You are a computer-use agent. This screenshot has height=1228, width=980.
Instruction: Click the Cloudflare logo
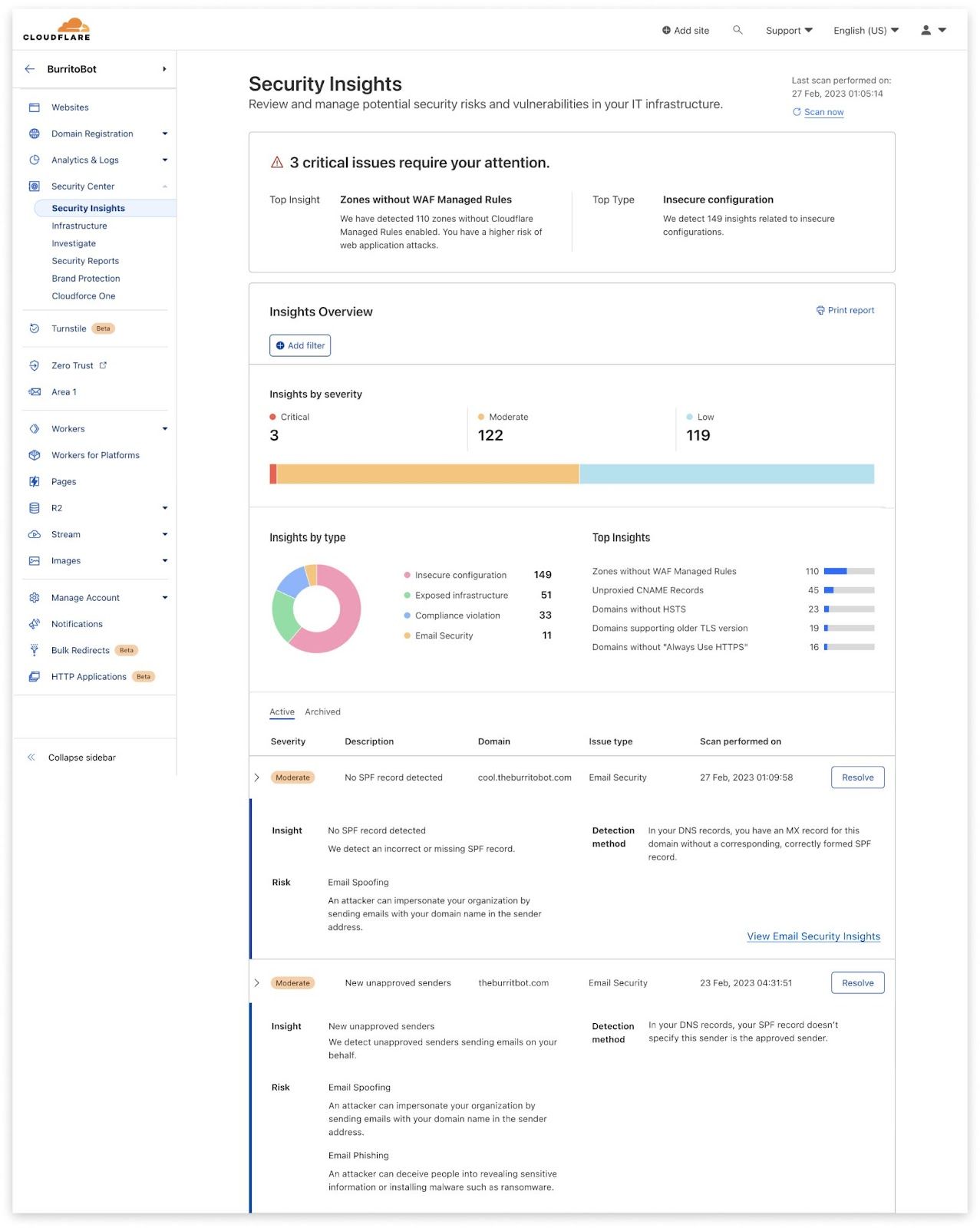tap(57, 29)
